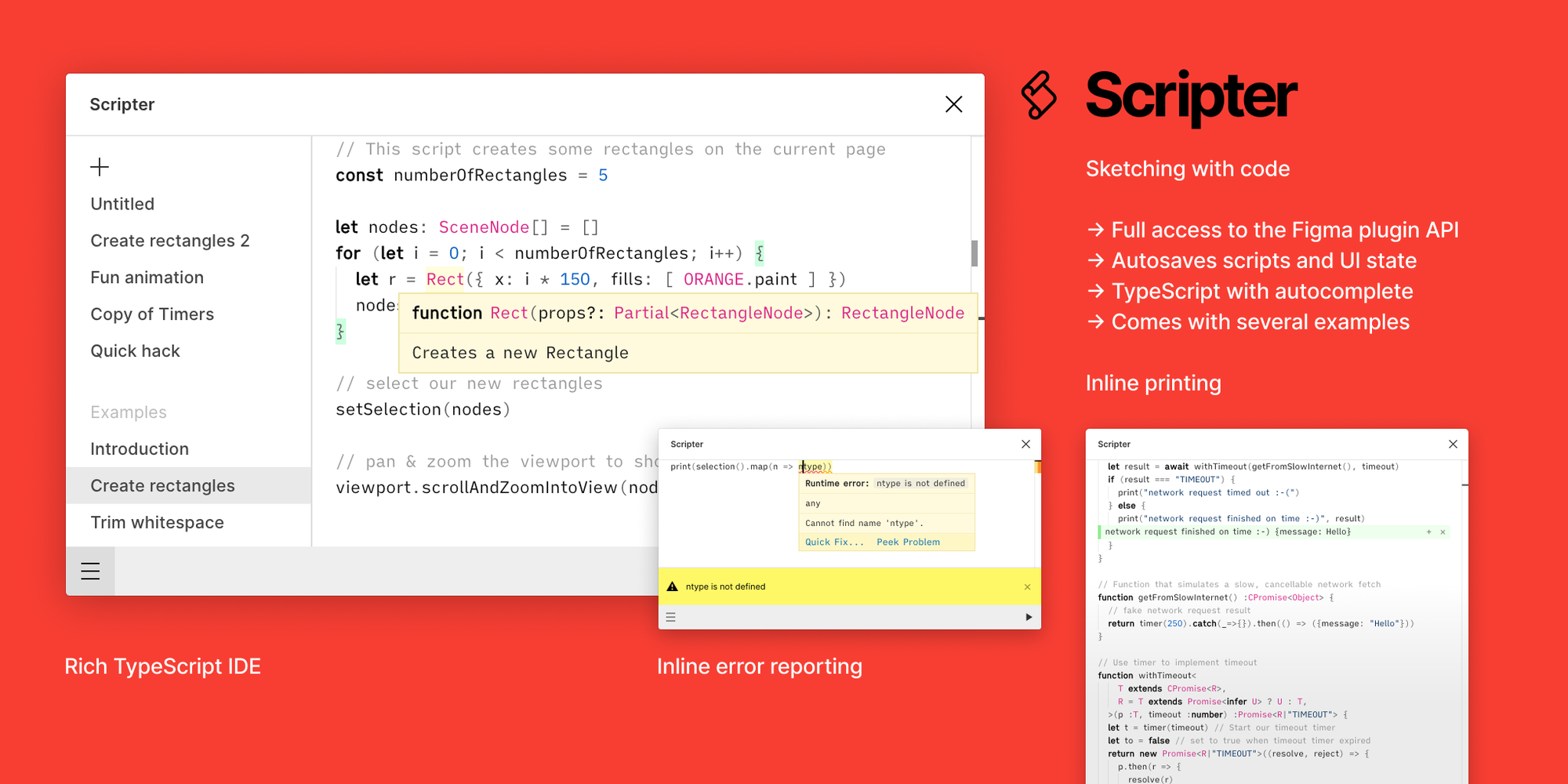The height and width of the screenshot is (784, 1568).
Task: Open the hamburger menu in the main Scripter window
Action: coord(90,571)
